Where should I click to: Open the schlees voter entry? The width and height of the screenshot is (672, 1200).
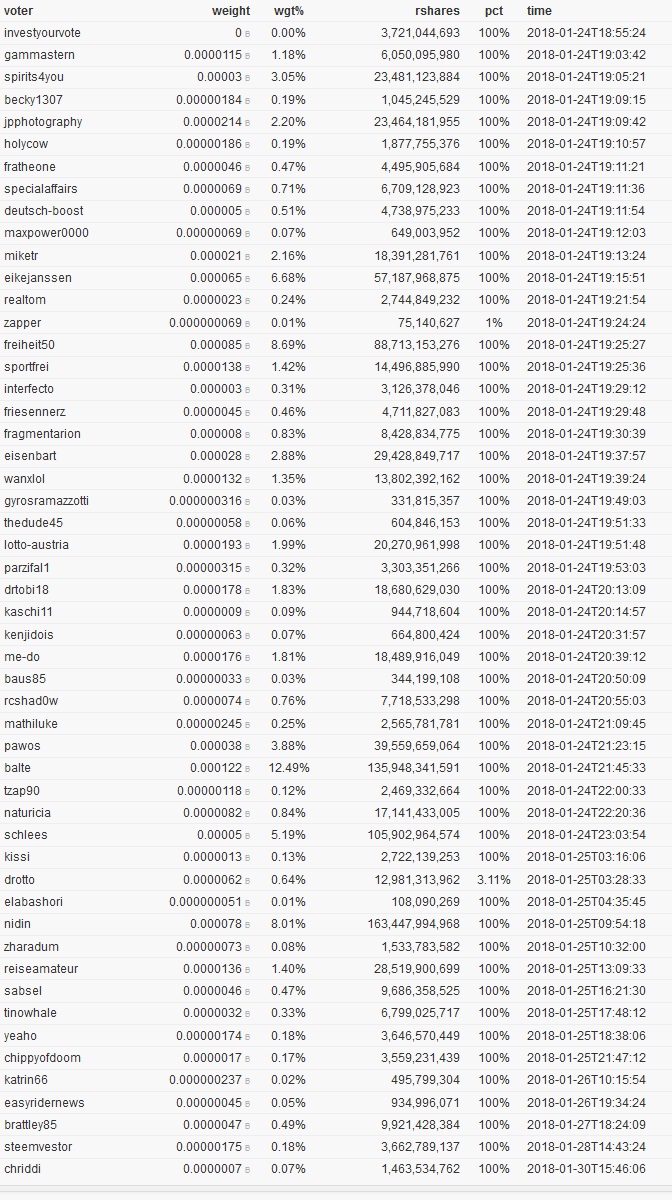25,835
